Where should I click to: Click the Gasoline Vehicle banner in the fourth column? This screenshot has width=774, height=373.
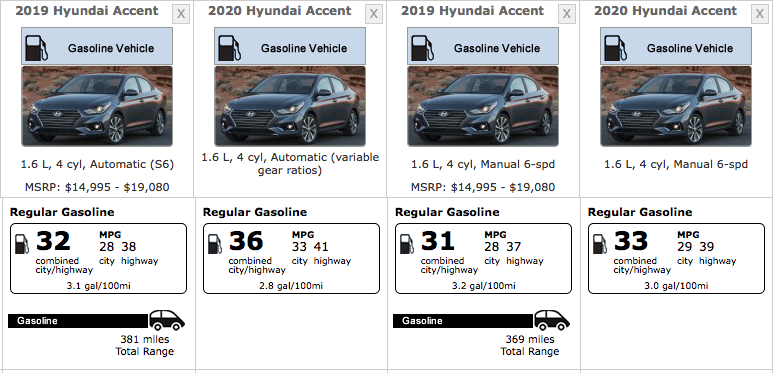click(x=676, y=46)
